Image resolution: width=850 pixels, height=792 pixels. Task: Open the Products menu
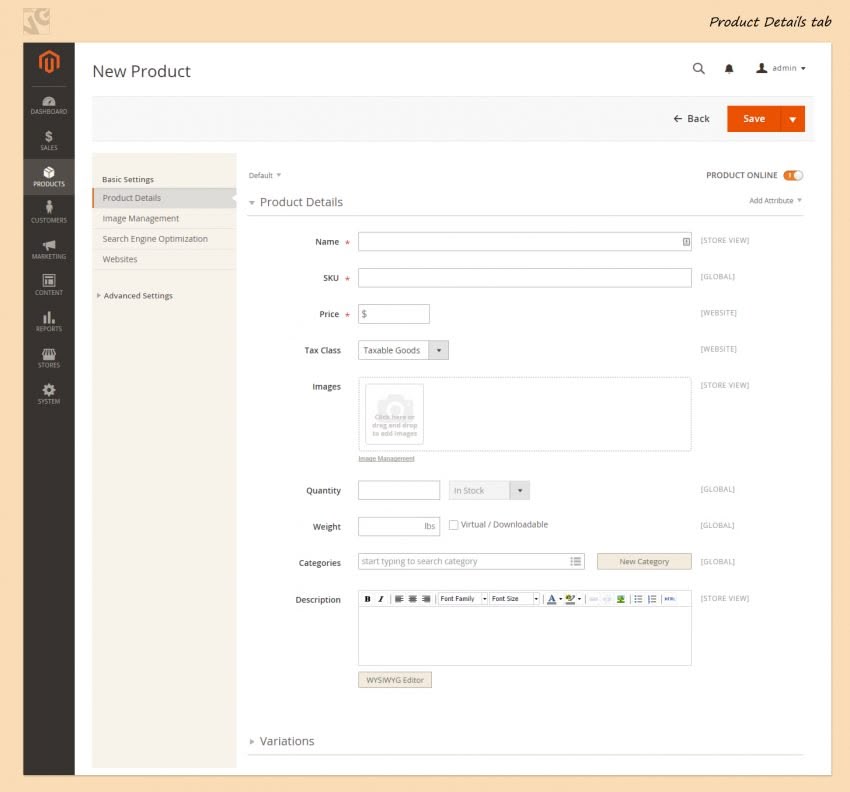[49, 177]
